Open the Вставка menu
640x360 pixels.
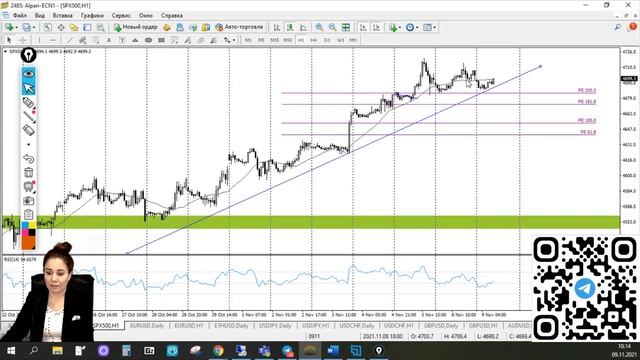click(x=63, y=16)
